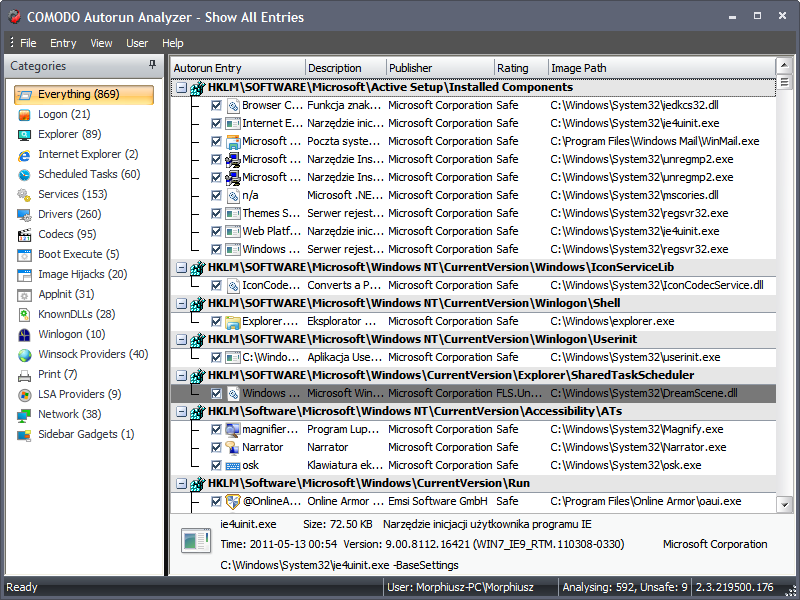Select the AppInit category icon
Screen dimensions: 800x600
tap(24, 295)
